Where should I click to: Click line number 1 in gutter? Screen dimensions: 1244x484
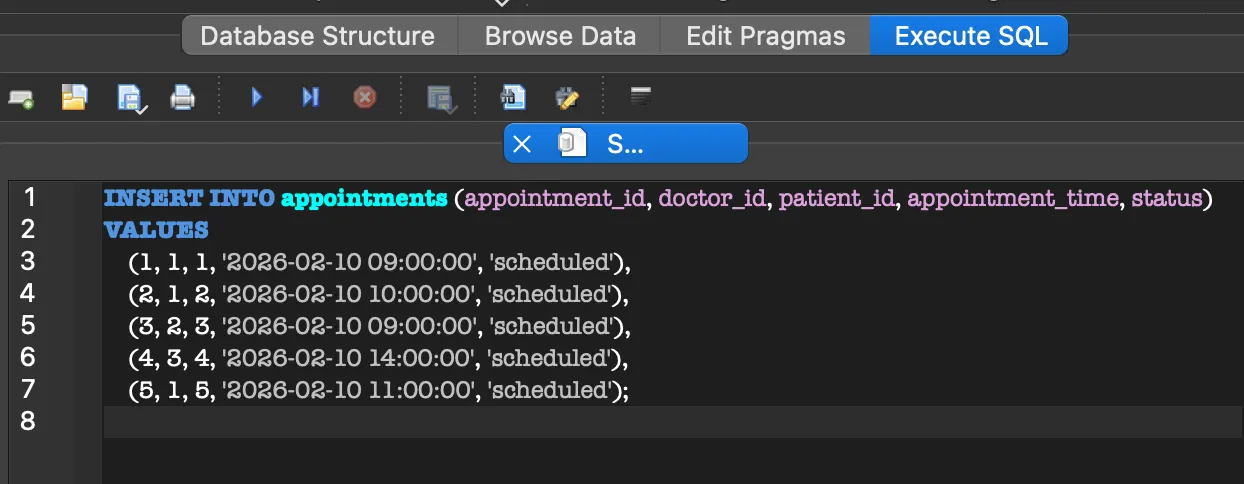28,197
